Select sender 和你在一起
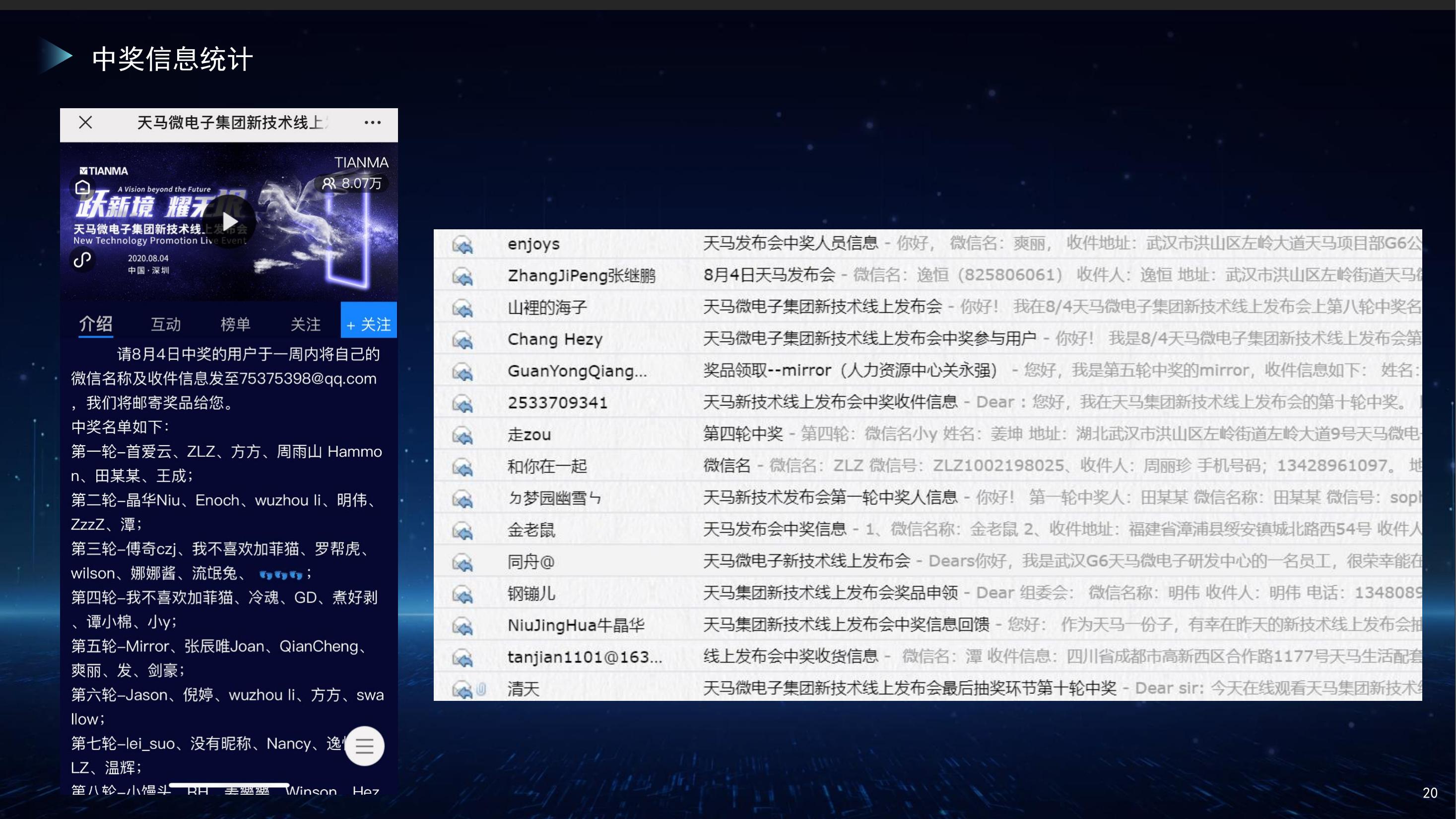This screenshot has height=819, width=1456. coord(547,466)
